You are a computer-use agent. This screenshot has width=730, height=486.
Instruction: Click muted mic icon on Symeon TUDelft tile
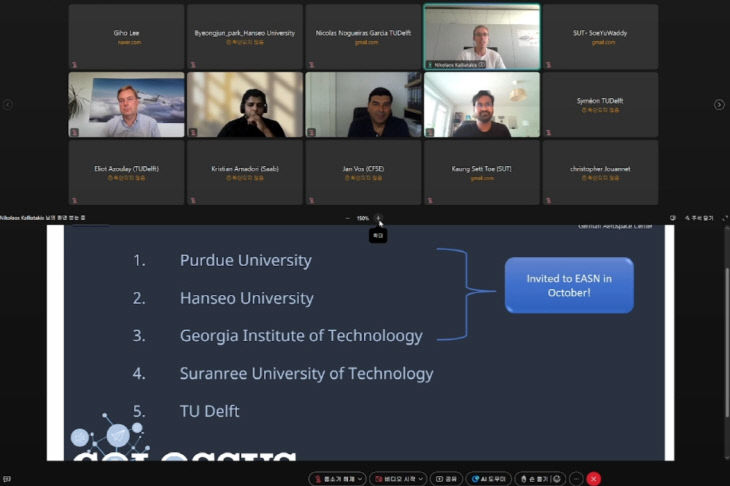[548, 133]
